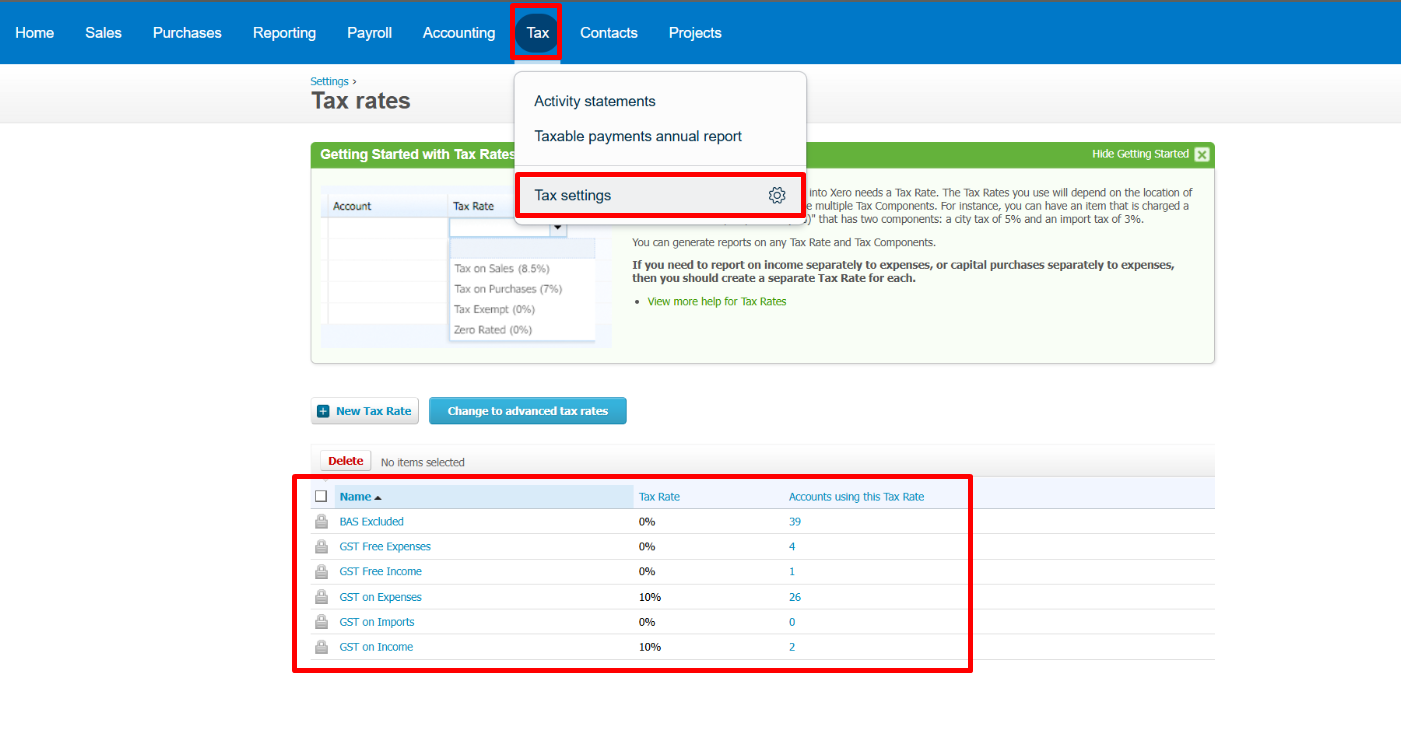Sort the table by Name column

(355, 497)
